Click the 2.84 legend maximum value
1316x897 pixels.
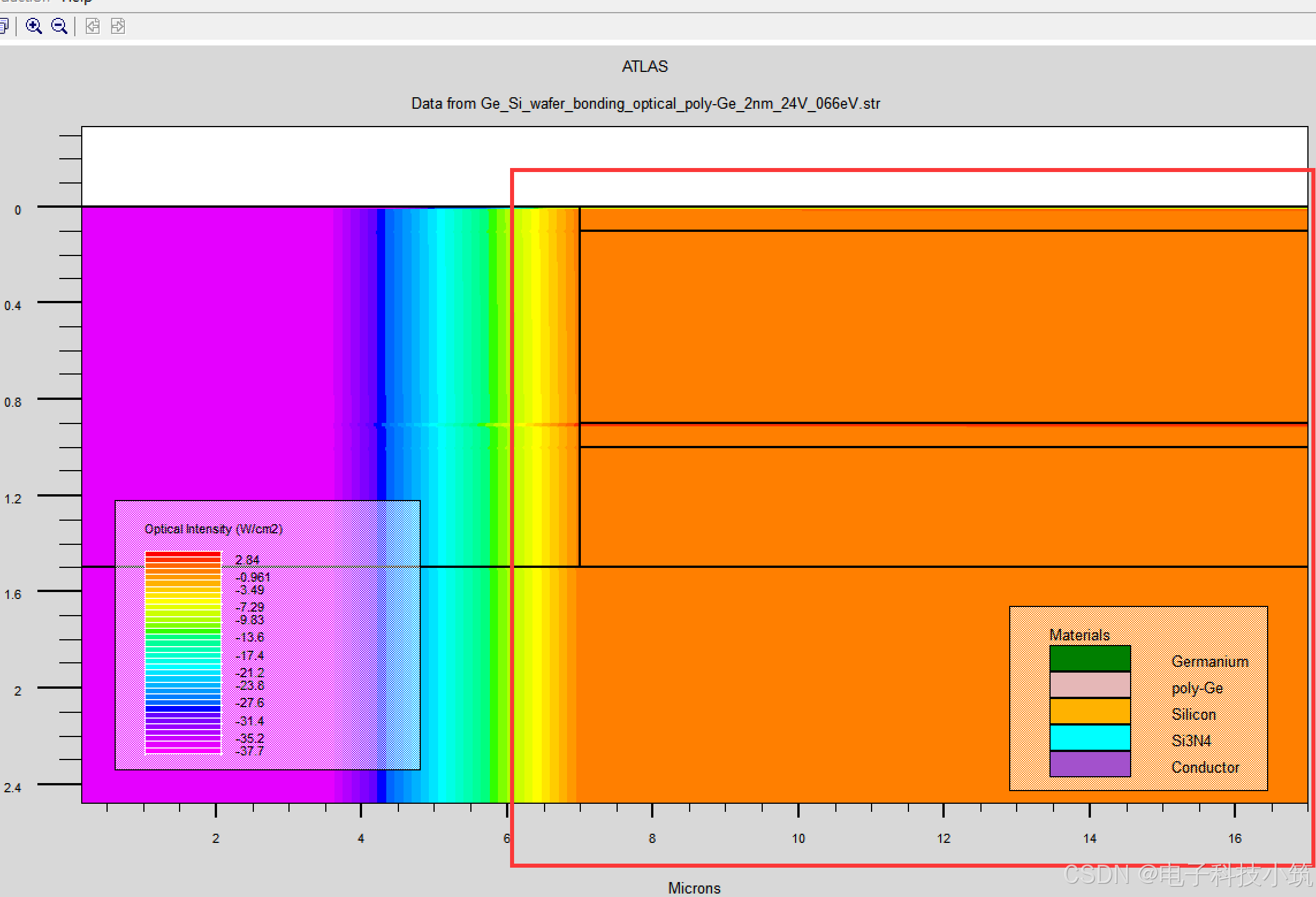tap(248, 560)
